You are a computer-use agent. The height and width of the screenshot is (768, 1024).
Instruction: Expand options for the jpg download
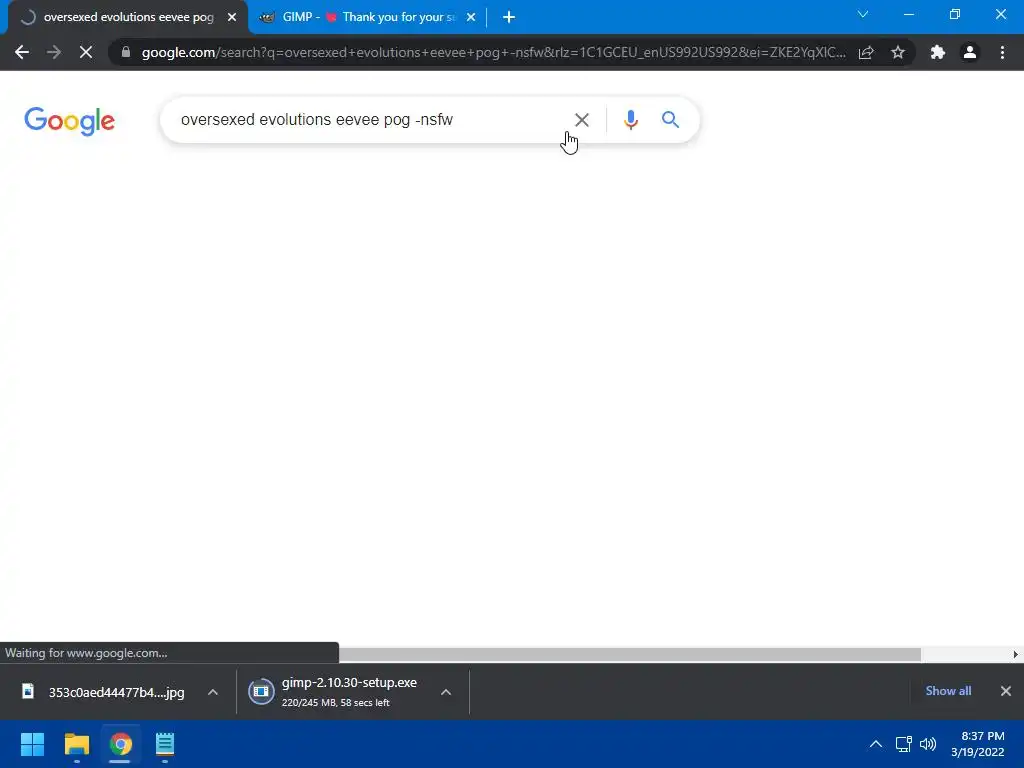[x=213, y=692]
